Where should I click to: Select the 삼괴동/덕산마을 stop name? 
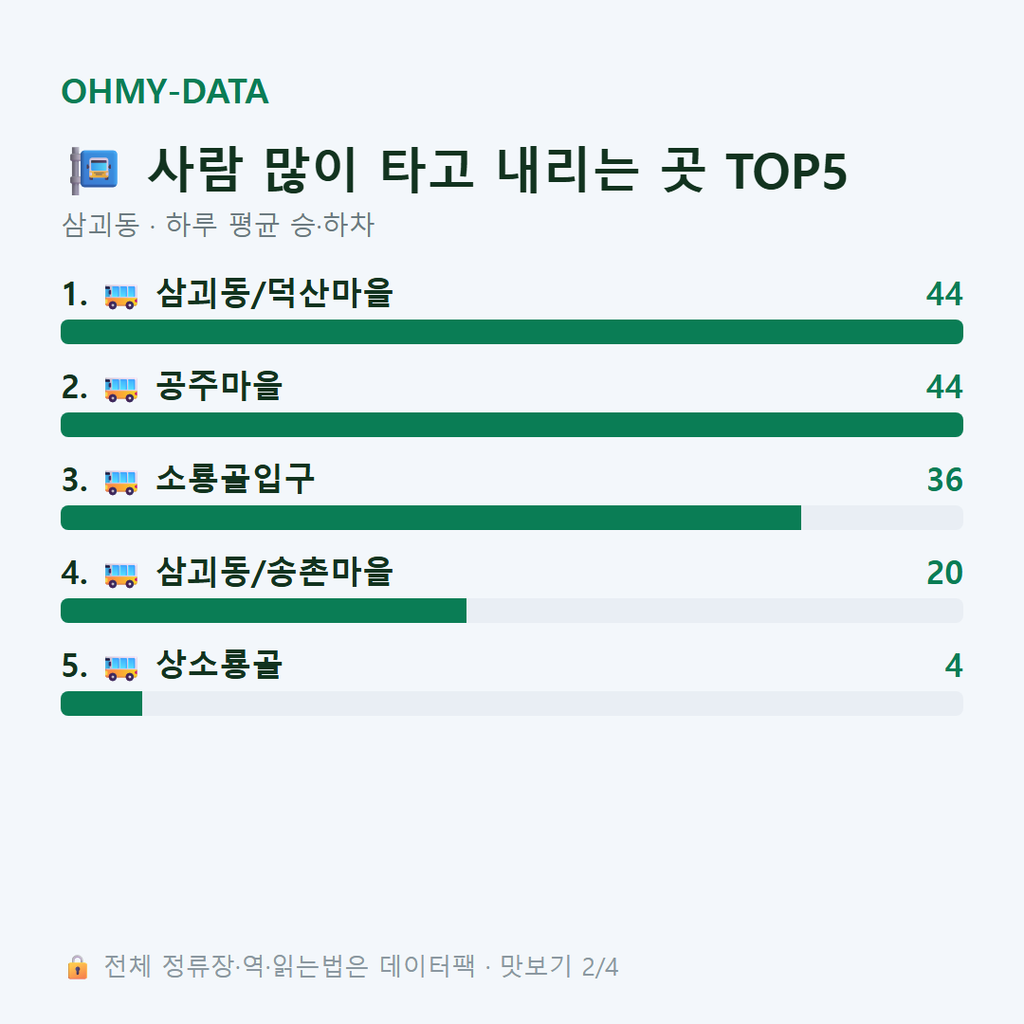274,293
